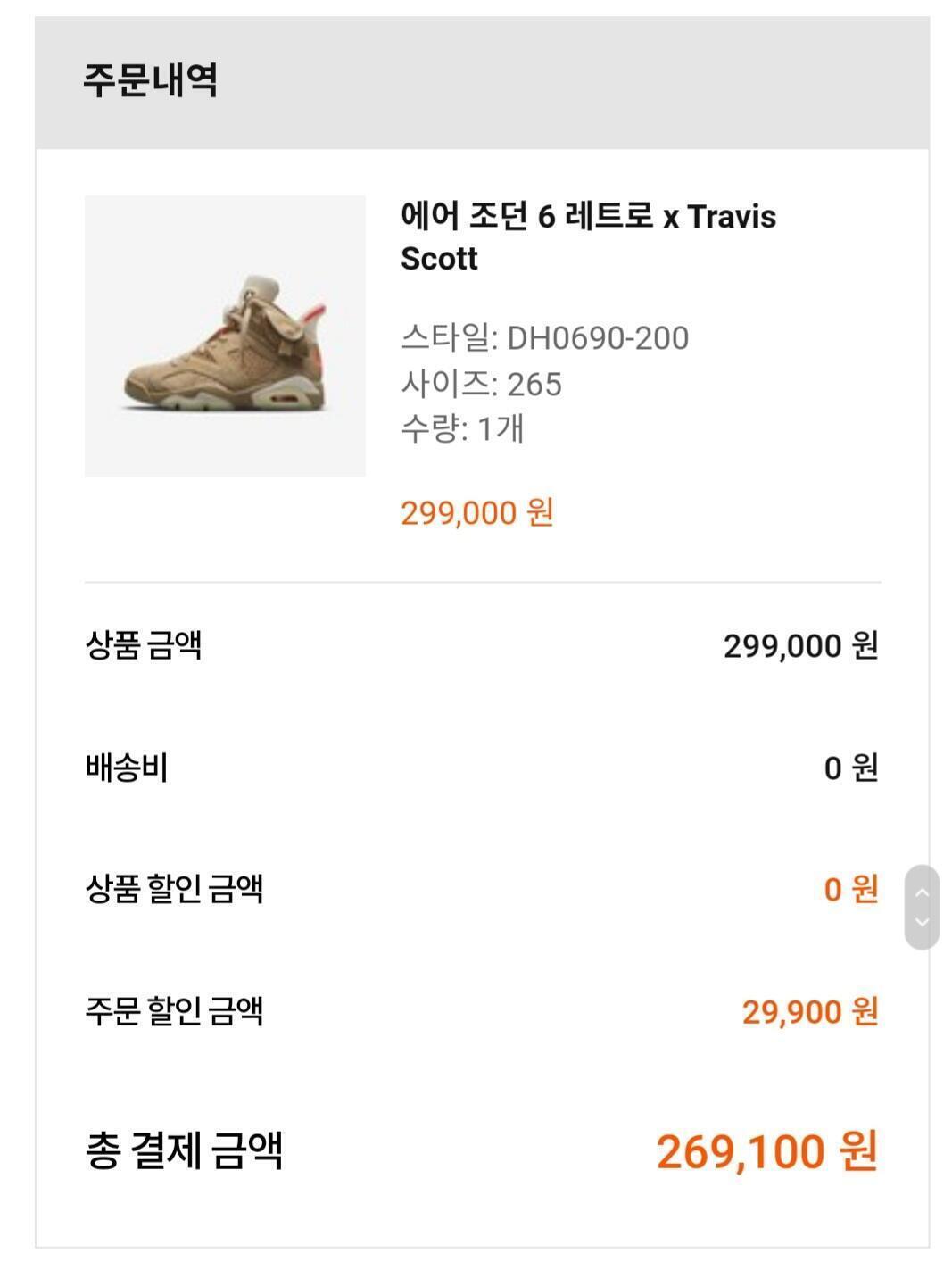Click the 배송비 label
Viewport: 952px width, 1270px height.
tap(127, 767)
